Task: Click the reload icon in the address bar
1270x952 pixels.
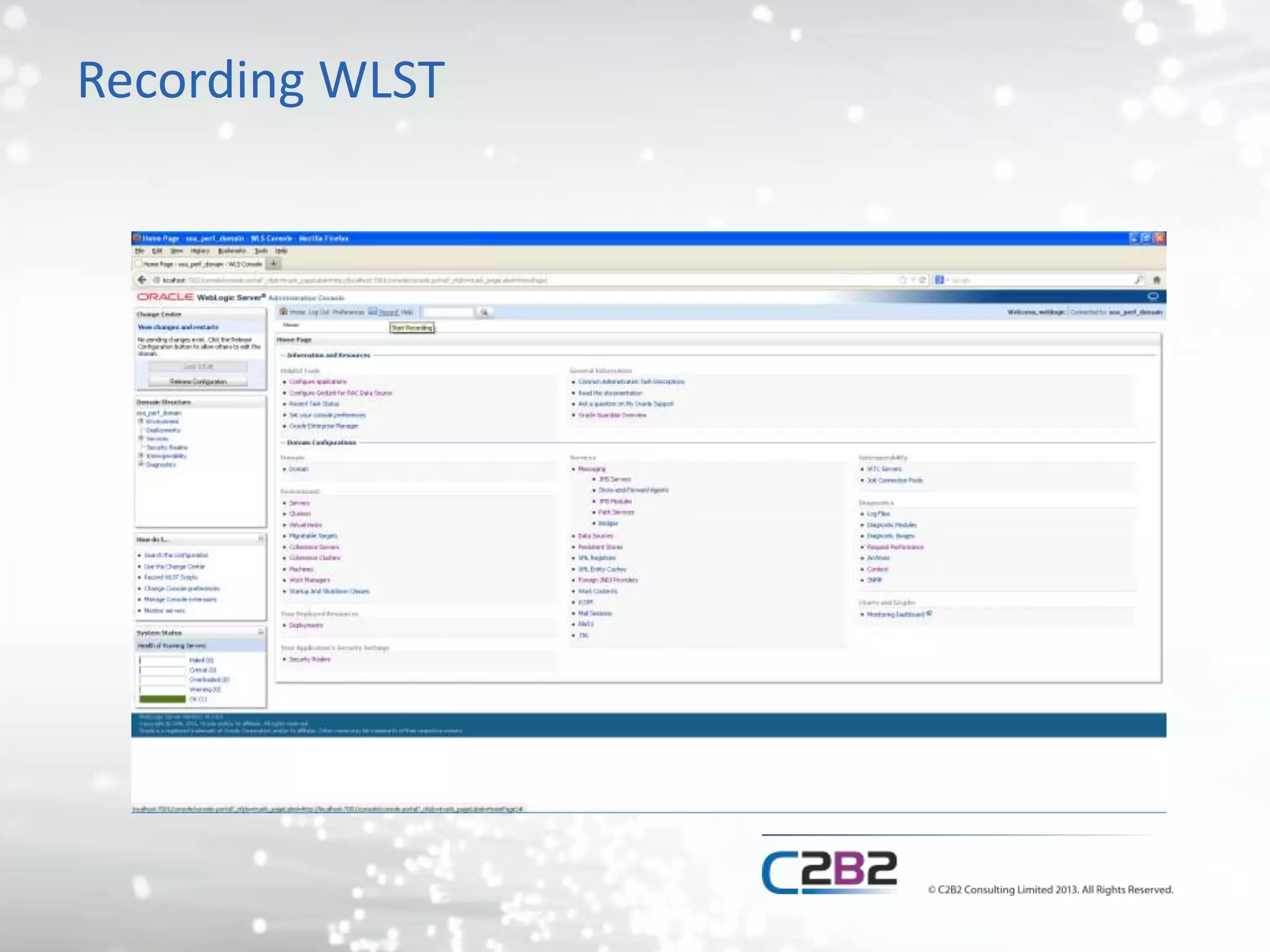Action: coord(923,280)
